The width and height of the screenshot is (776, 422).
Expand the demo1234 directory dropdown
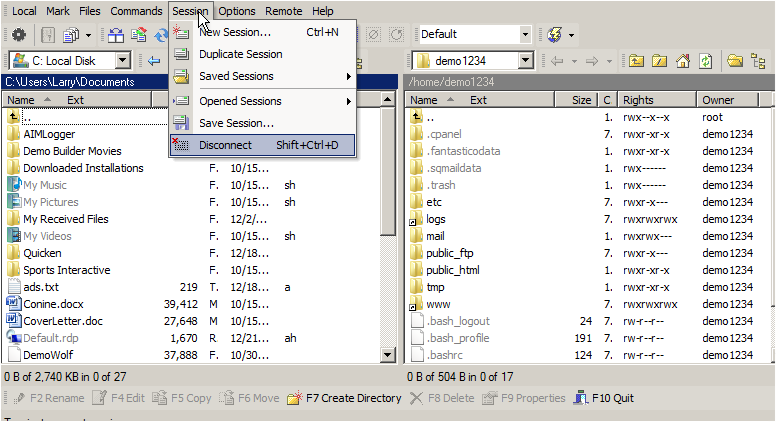coord(526,61)
